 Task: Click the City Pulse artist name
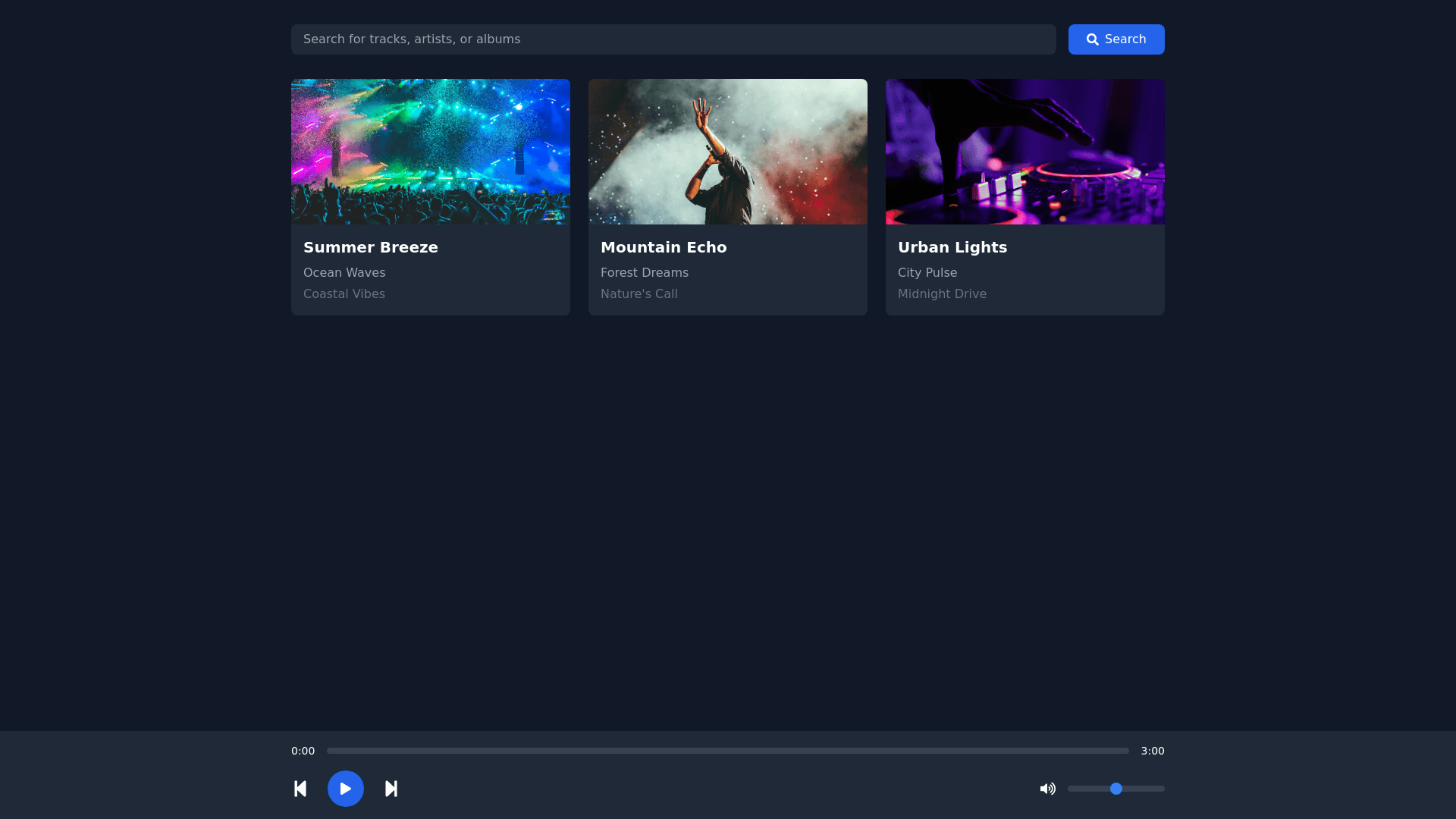tap(927, 272)
